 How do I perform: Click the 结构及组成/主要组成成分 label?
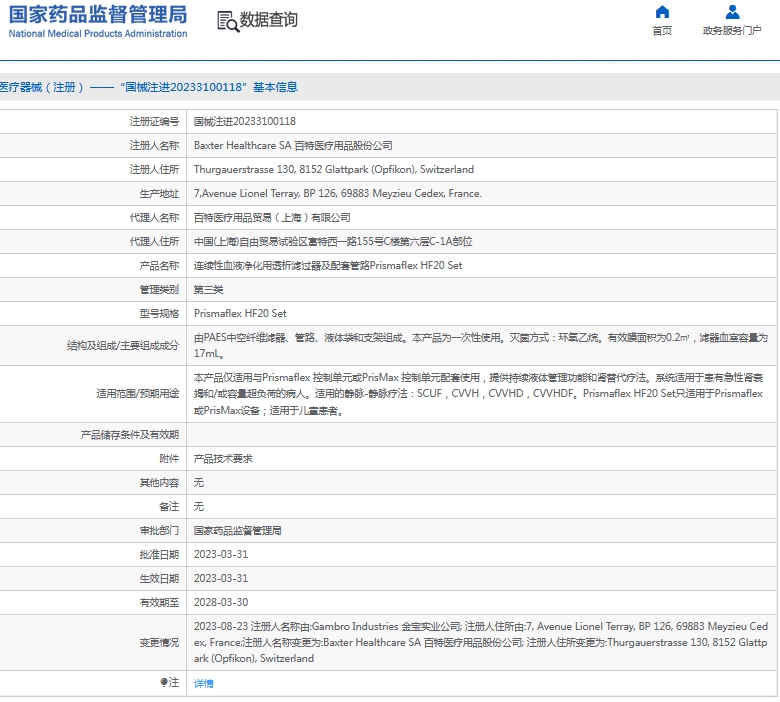click(x=123, y=345)
